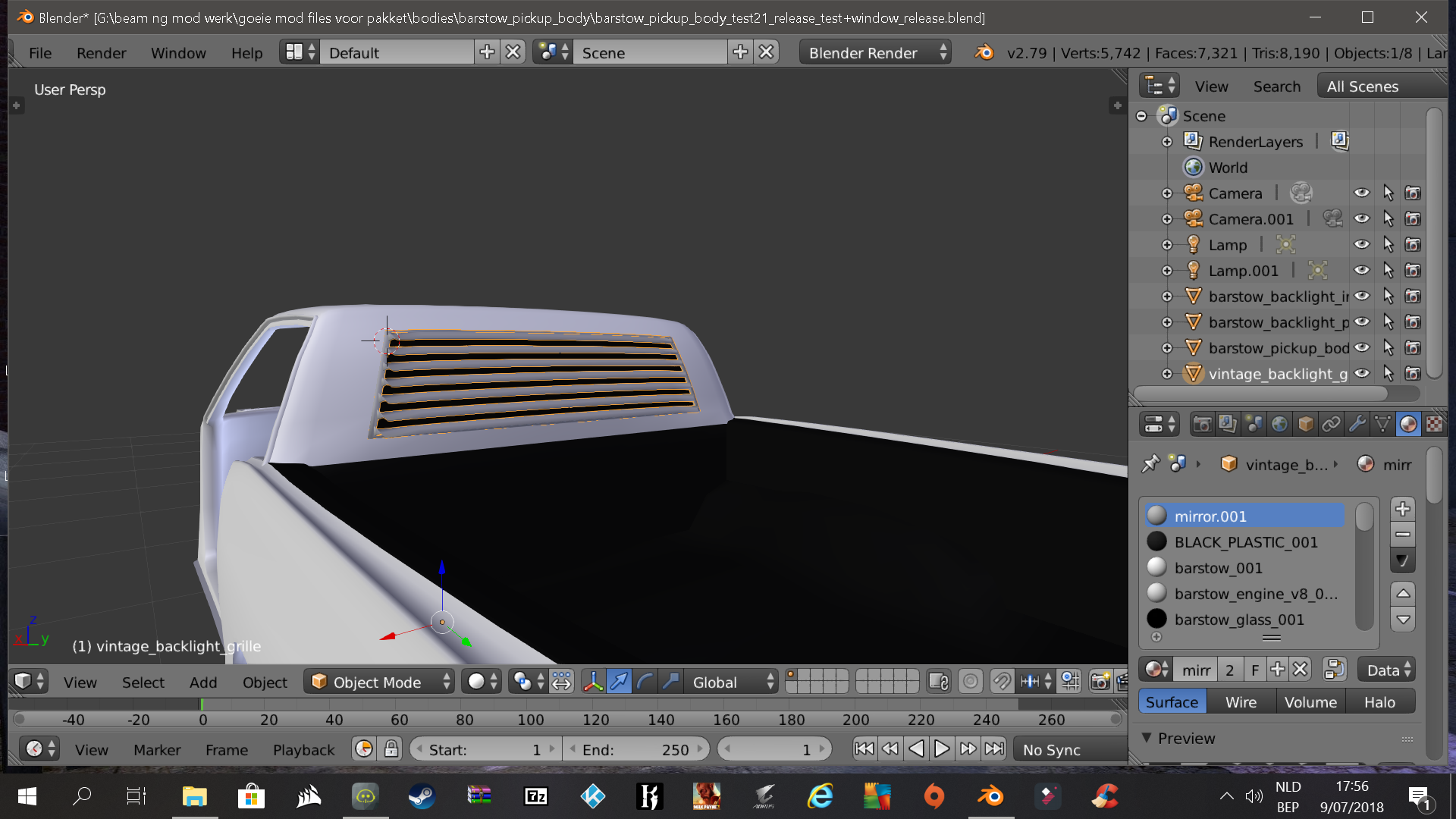Open pivot point dropdown
This screenshot has width=1456, height=819.
tap(529, 682)
